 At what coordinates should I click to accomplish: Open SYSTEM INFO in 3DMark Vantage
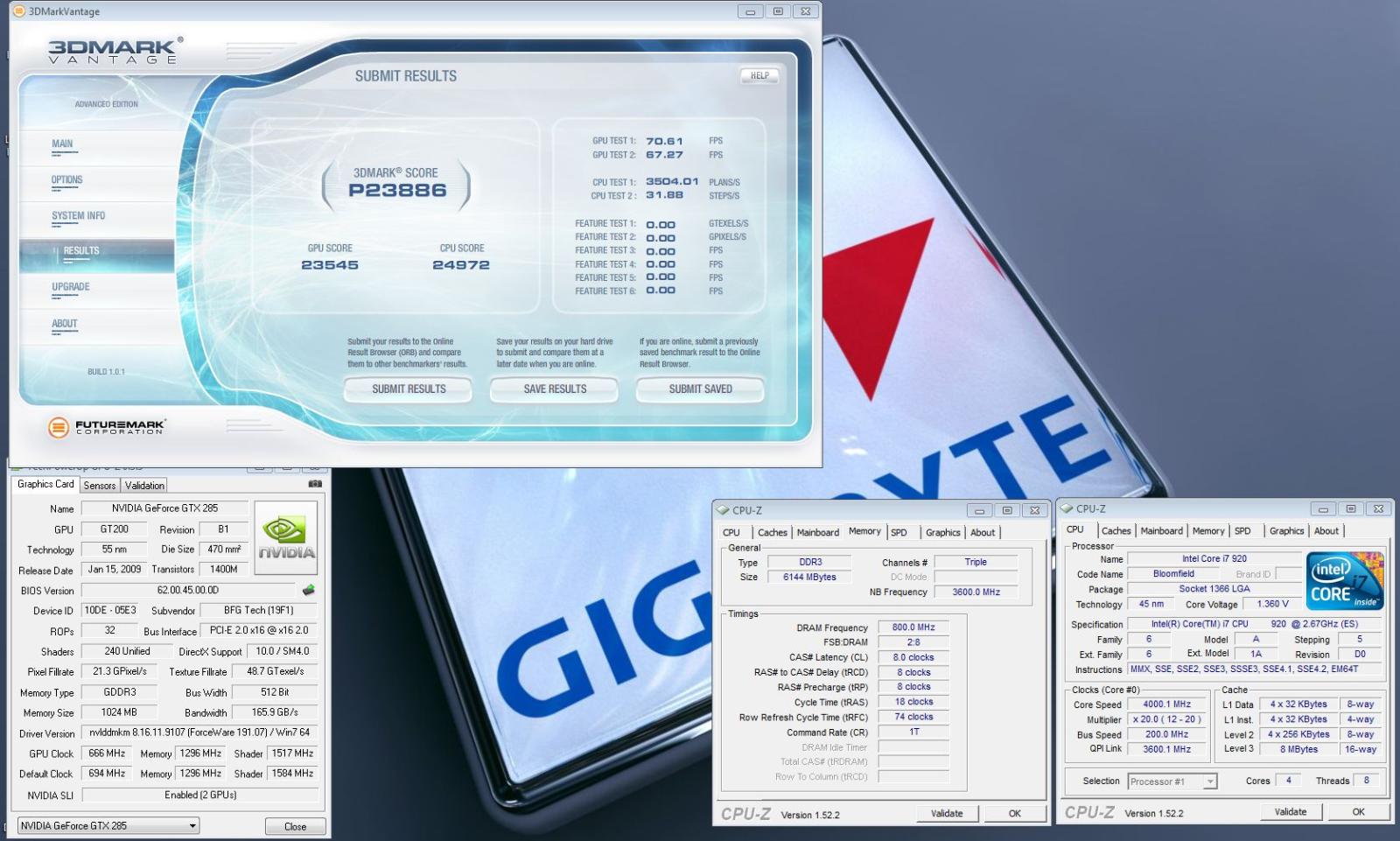(x=78, y=215)
